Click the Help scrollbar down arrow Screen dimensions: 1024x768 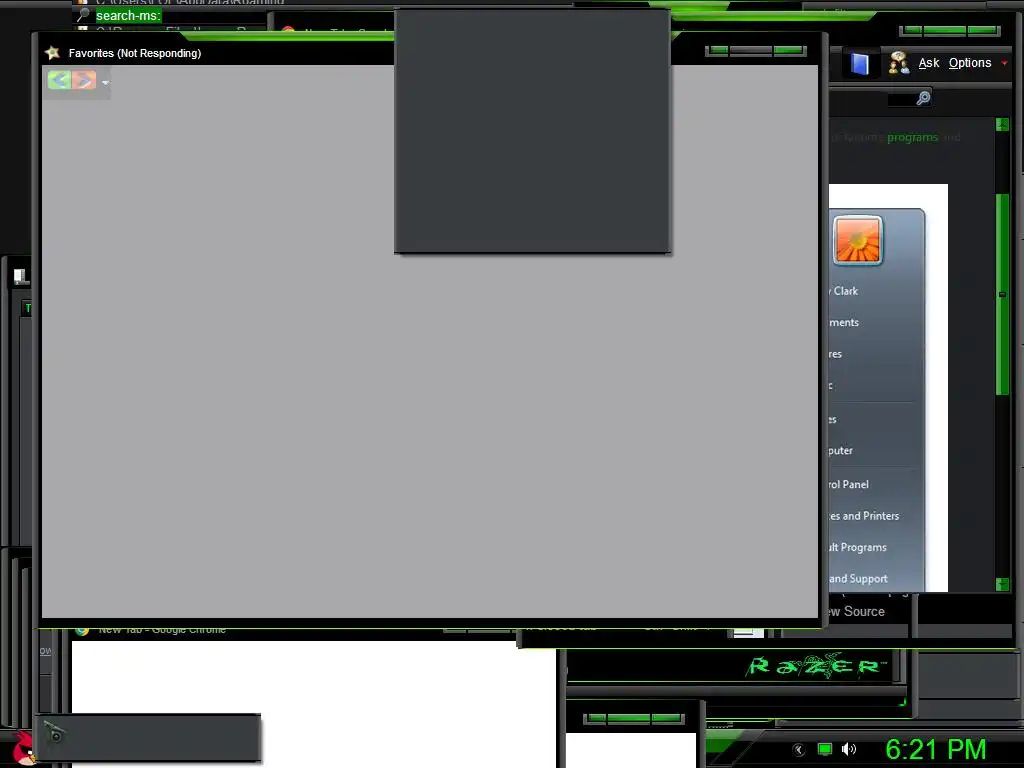pyautogui.click(x=1002, y=584)
